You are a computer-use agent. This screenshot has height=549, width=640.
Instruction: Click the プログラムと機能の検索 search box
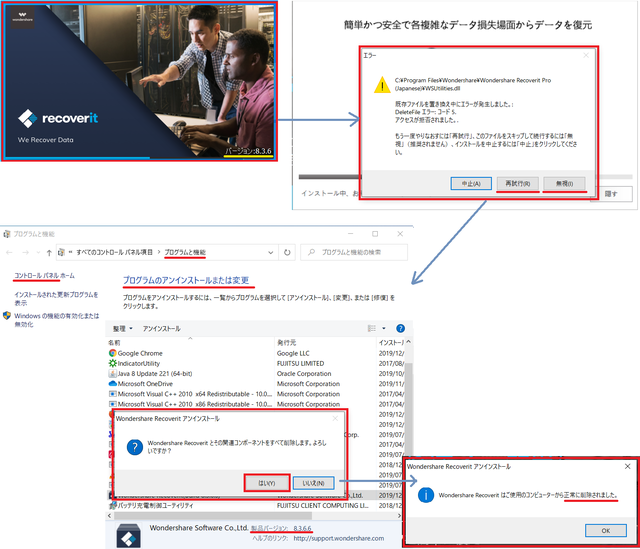pos(354,252)
